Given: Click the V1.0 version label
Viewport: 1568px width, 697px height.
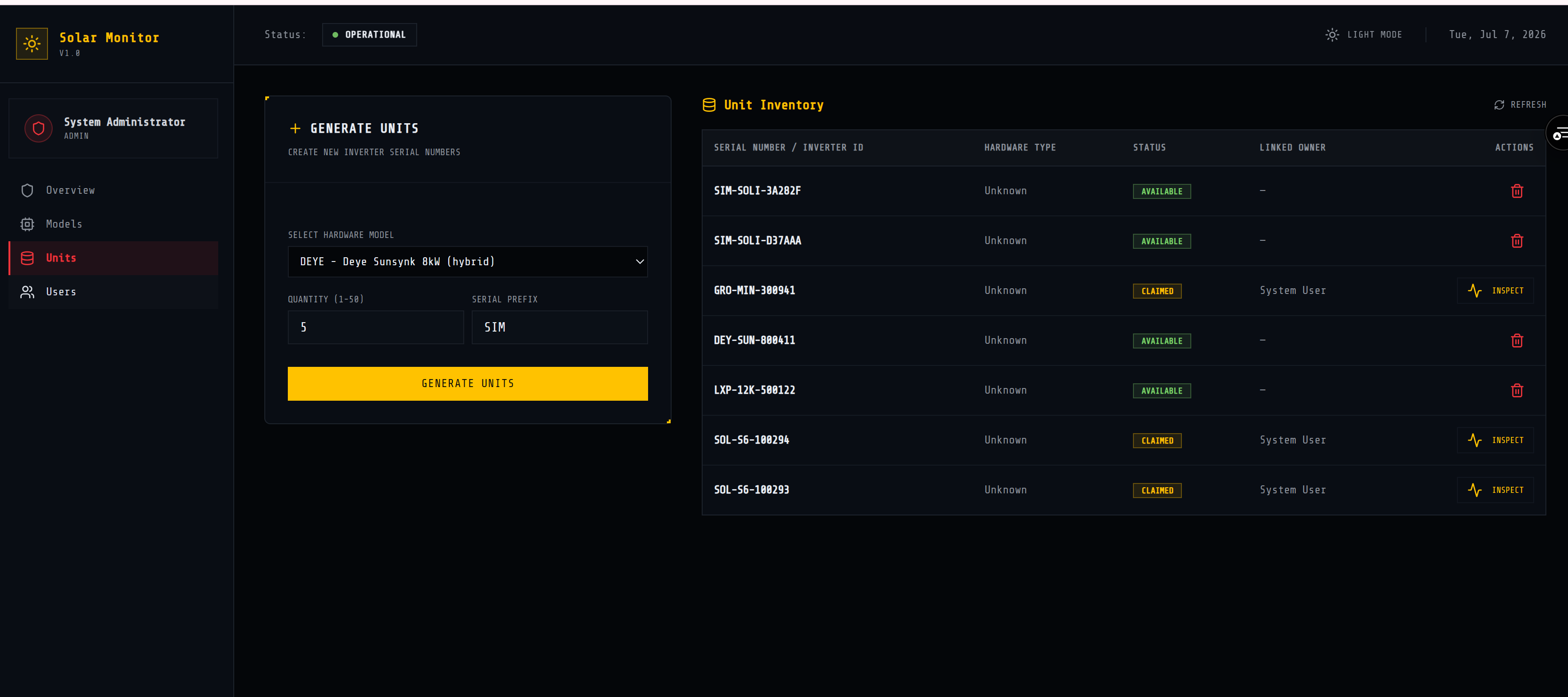Looking at the screenshot, I should click(x=70, y=54).
